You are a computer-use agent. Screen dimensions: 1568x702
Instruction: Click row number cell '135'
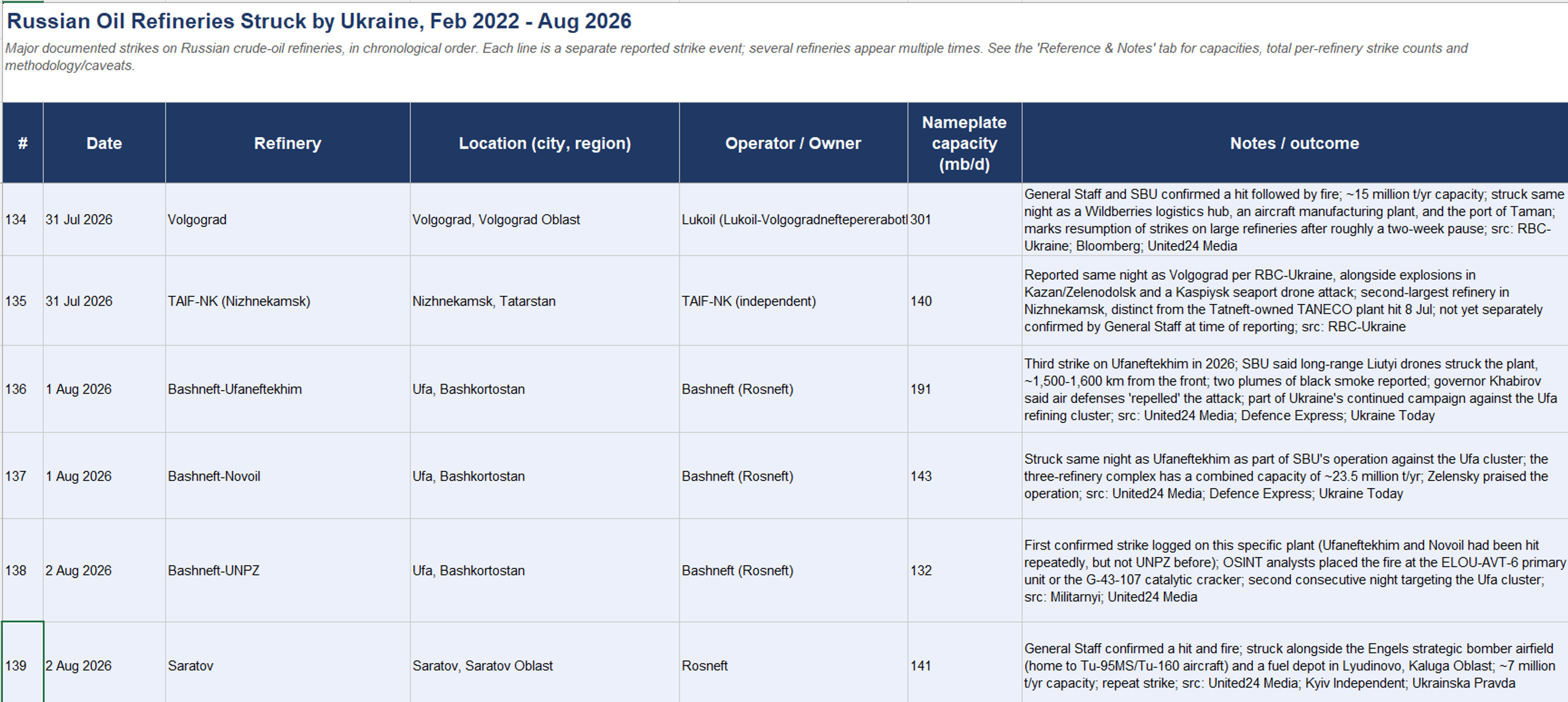click(22, 301)
